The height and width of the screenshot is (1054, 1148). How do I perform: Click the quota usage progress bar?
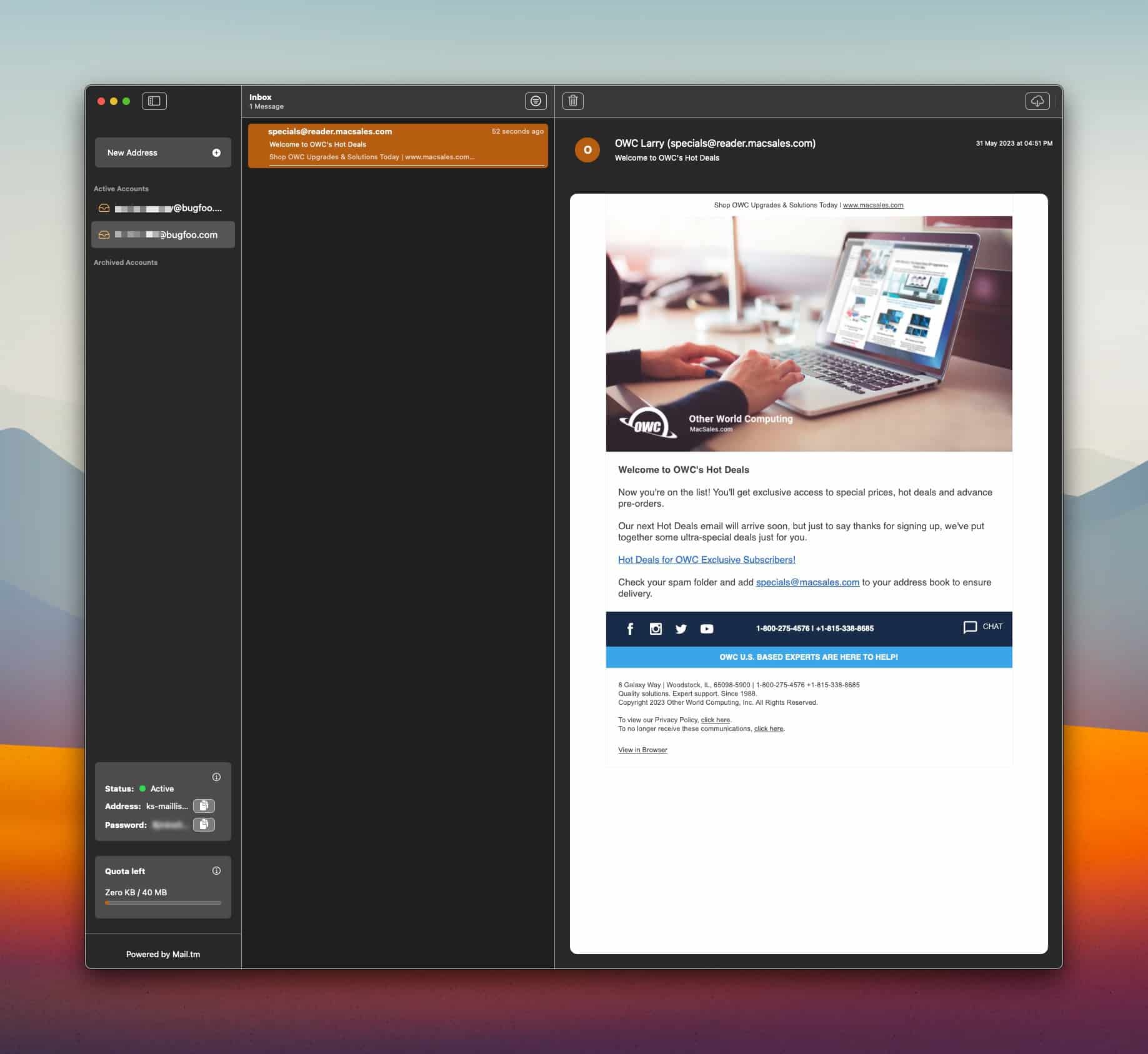click(x=162, y=903)
